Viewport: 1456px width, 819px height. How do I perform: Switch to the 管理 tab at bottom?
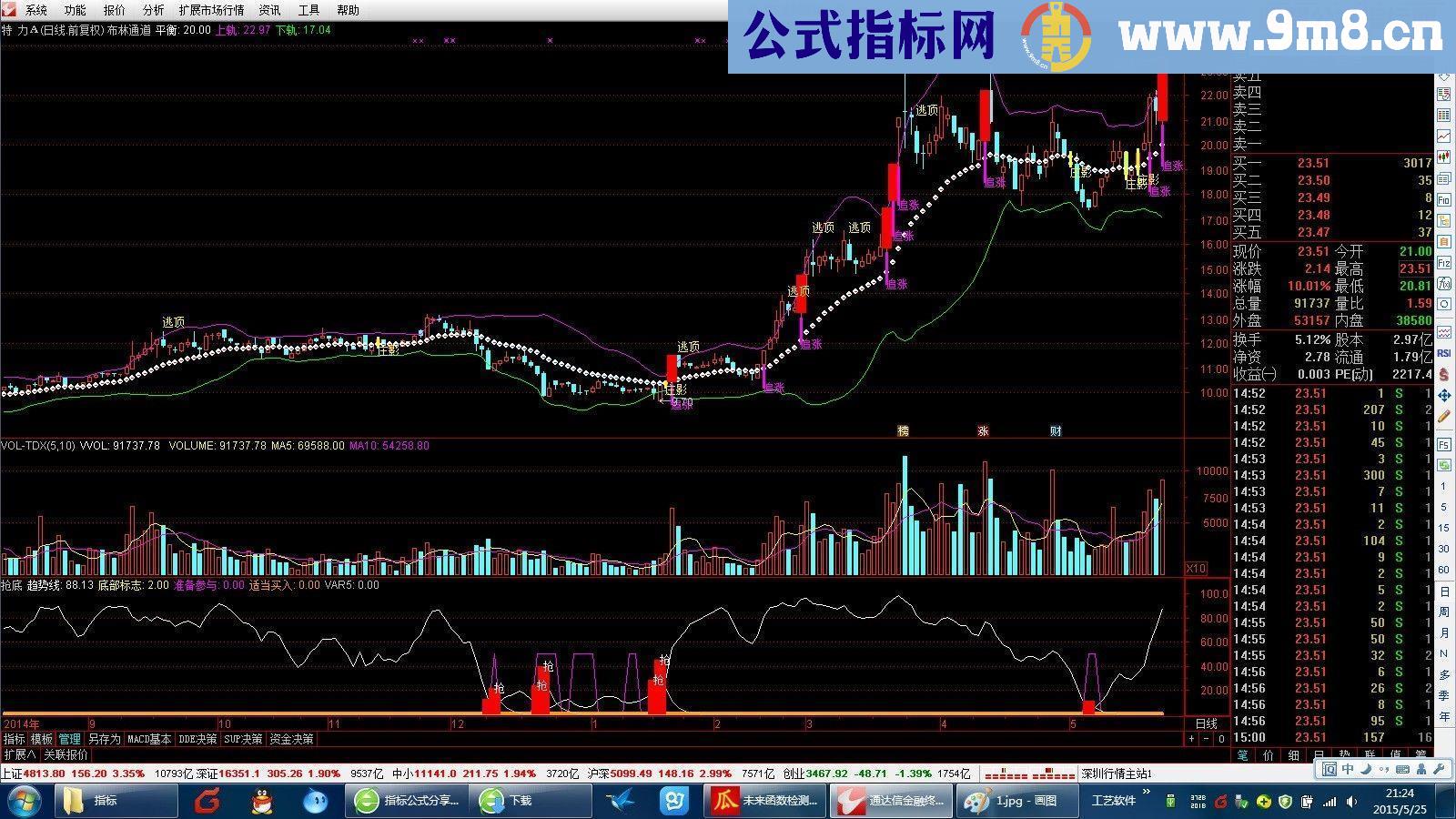(71, 739)
